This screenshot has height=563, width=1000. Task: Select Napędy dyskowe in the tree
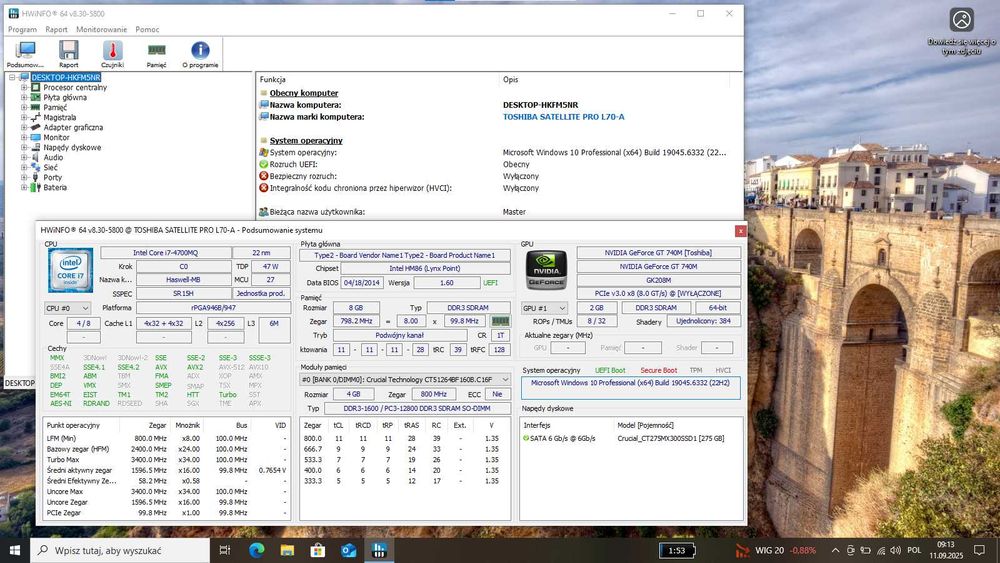click(72, 147)
